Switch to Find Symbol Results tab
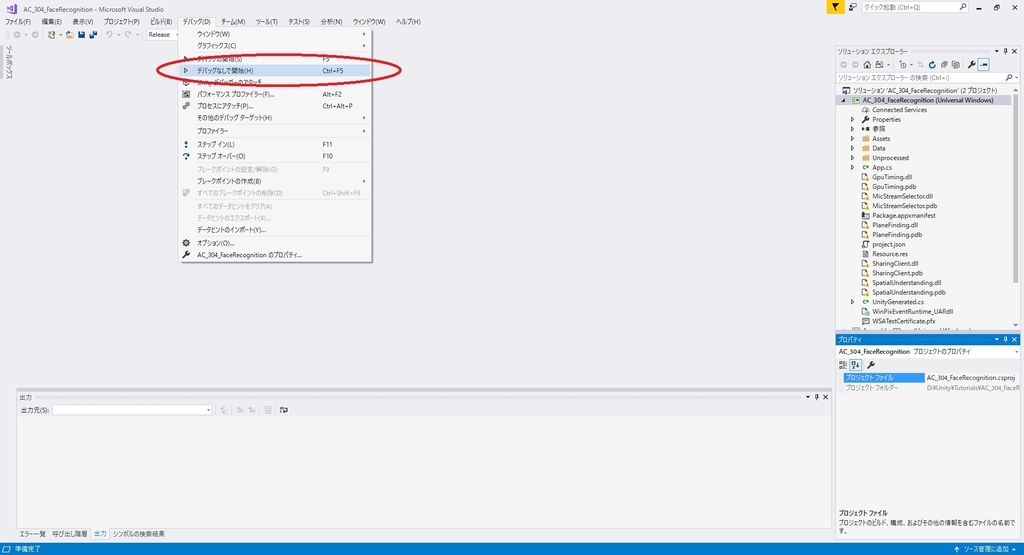The width and height of the screenshot is (1024, 555). click(138, 534)
